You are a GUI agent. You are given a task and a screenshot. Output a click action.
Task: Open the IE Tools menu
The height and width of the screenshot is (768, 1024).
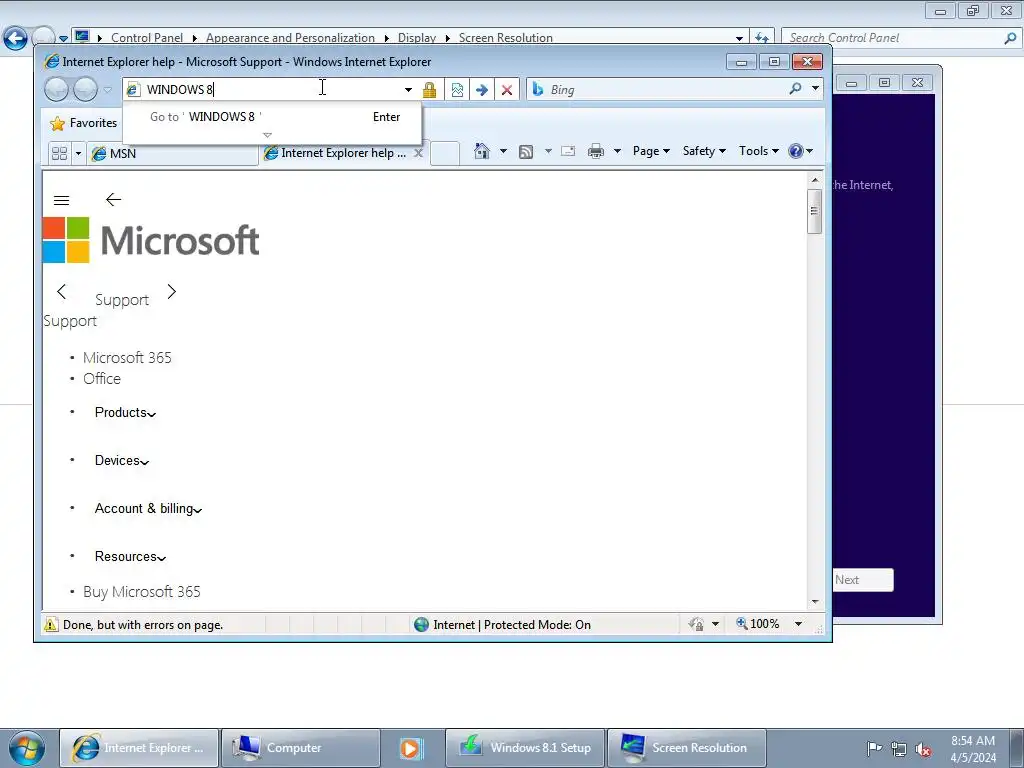click(758, 151)
